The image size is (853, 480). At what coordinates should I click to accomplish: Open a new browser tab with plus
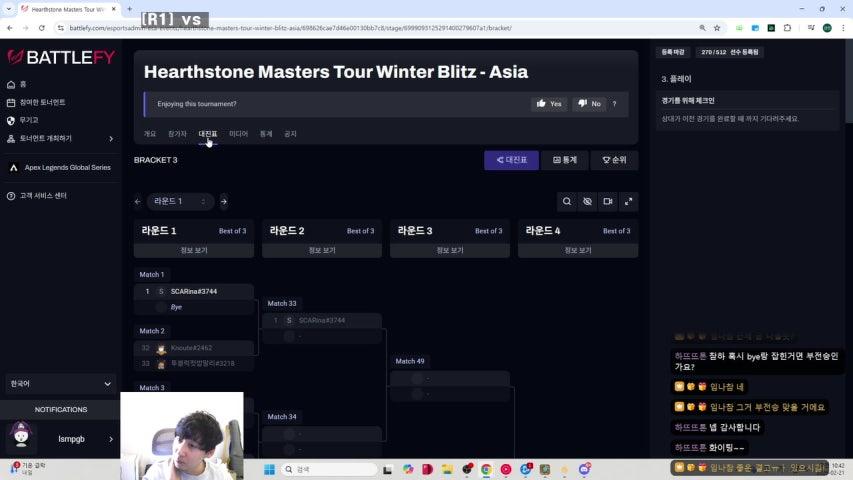point(129,9)
